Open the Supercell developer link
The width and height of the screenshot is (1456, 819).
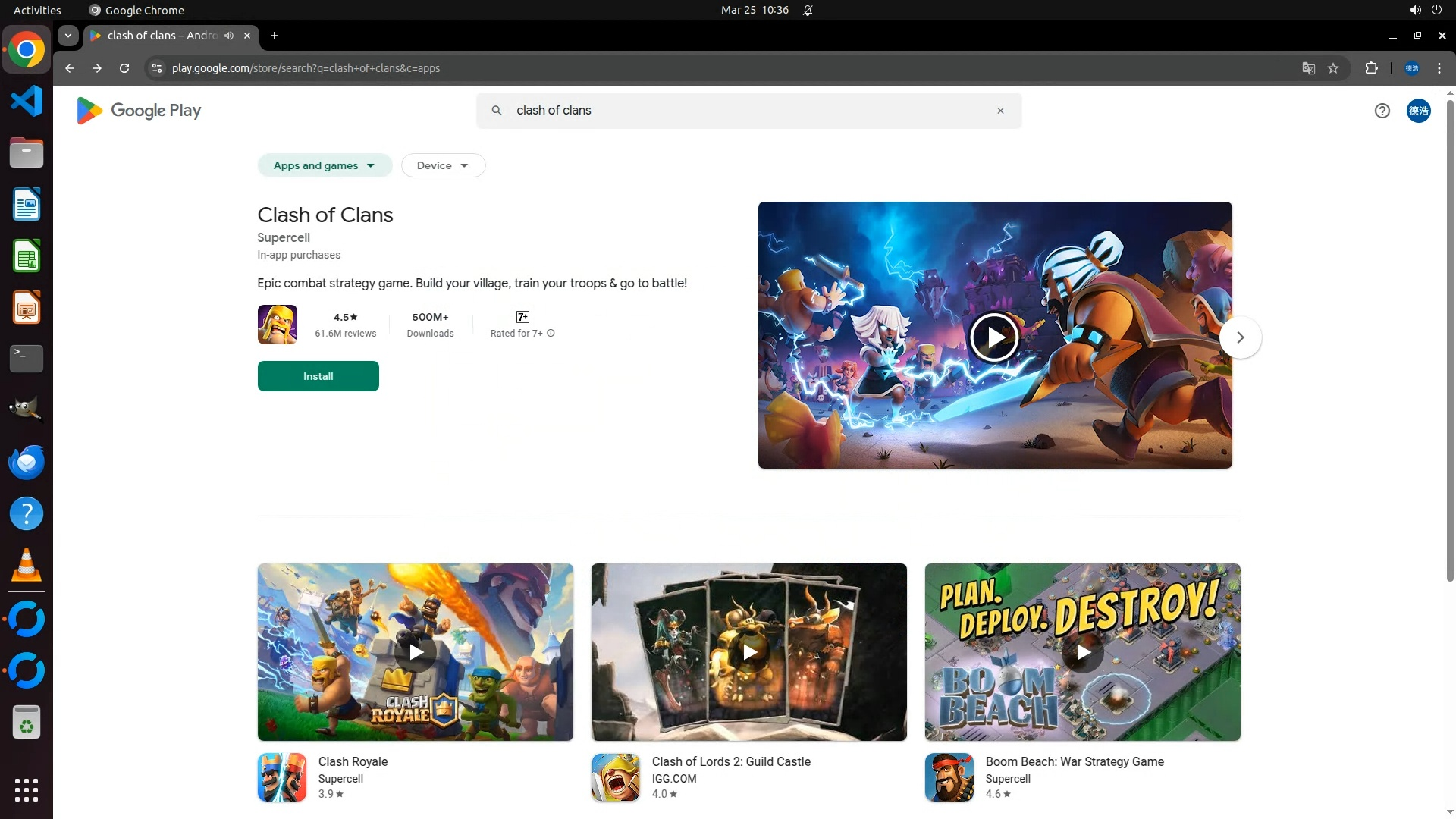pos(284,237)
